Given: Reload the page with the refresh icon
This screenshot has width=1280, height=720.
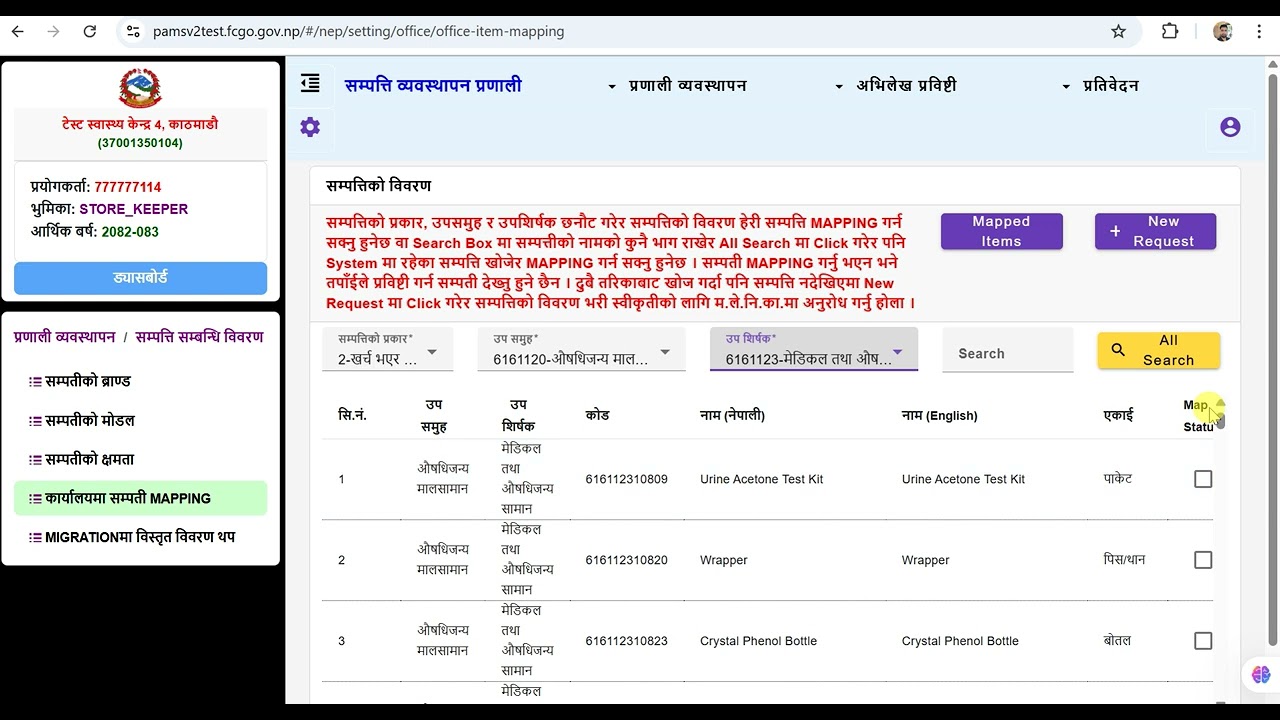Looking at the screenshot, I should (90, 31).
